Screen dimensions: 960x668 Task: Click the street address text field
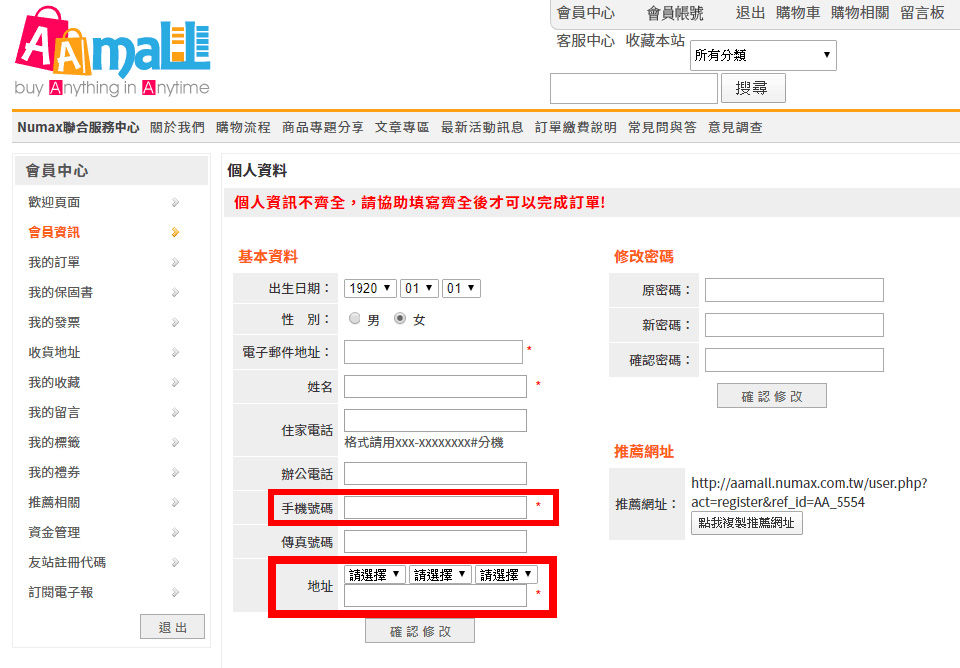click(435, 596)
